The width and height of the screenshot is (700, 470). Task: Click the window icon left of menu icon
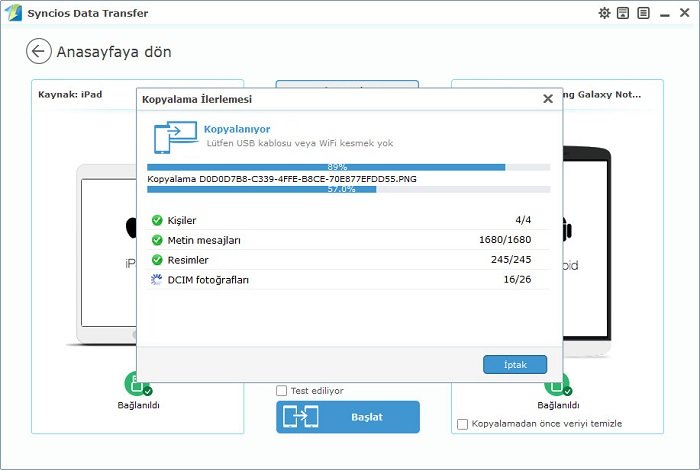click(623, 13)
